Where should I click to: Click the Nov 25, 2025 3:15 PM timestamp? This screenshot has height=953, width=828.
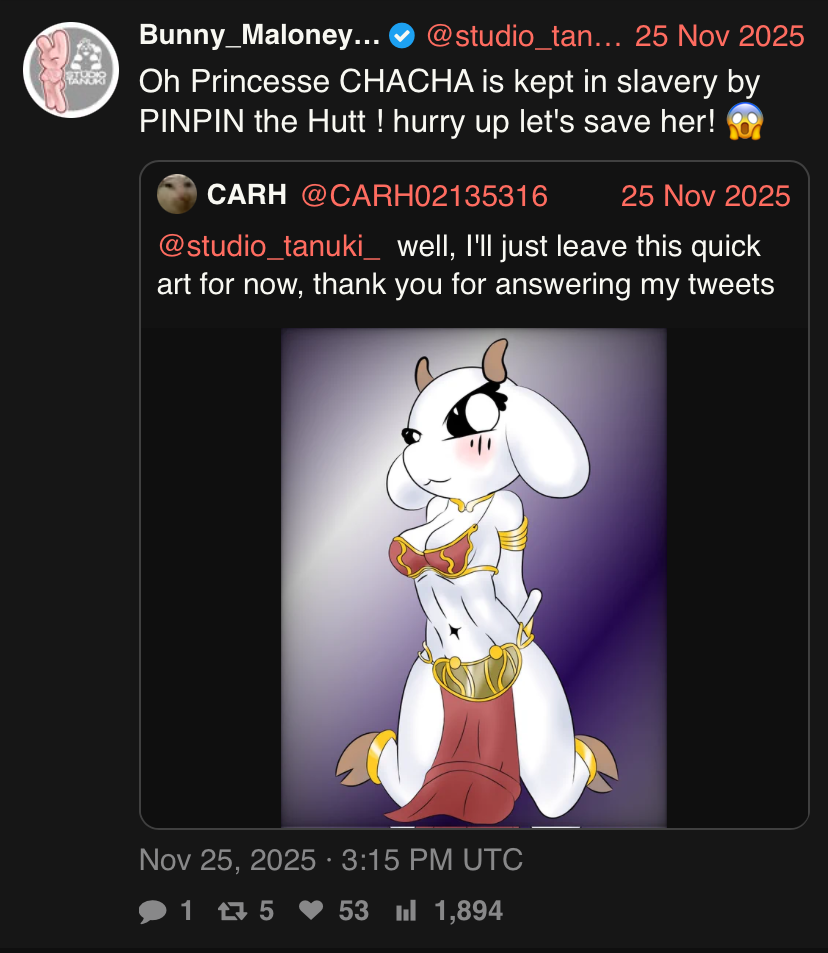(x=331, y=859)
